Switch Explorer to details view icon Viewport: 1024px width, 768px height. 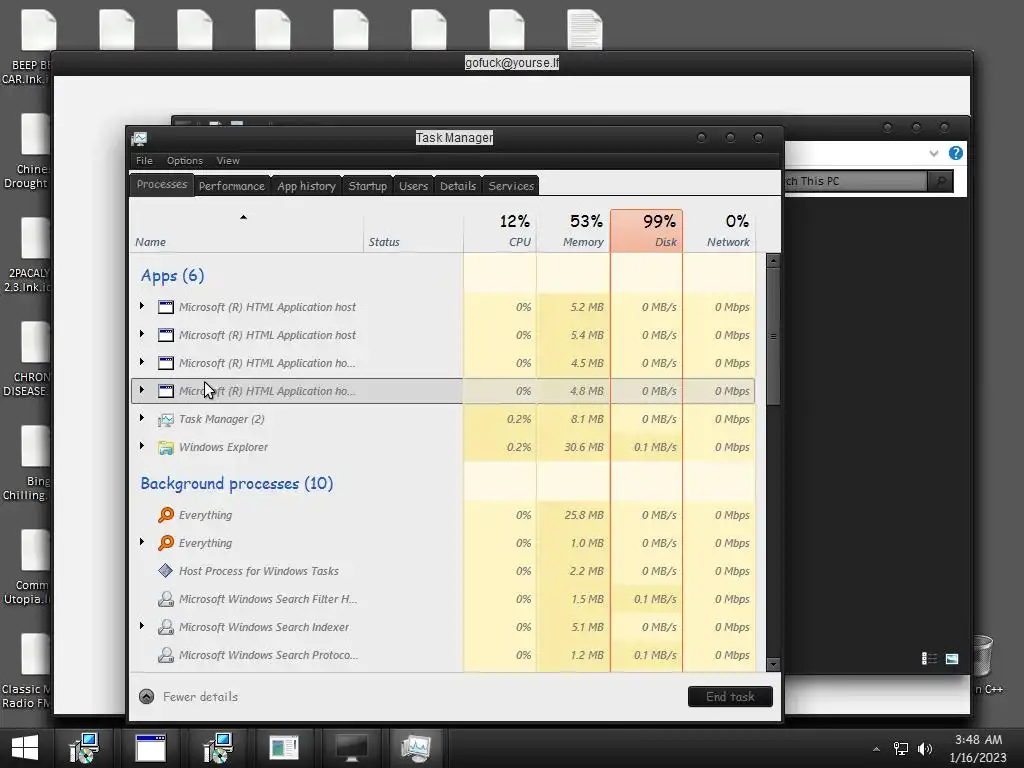point(929,658)
